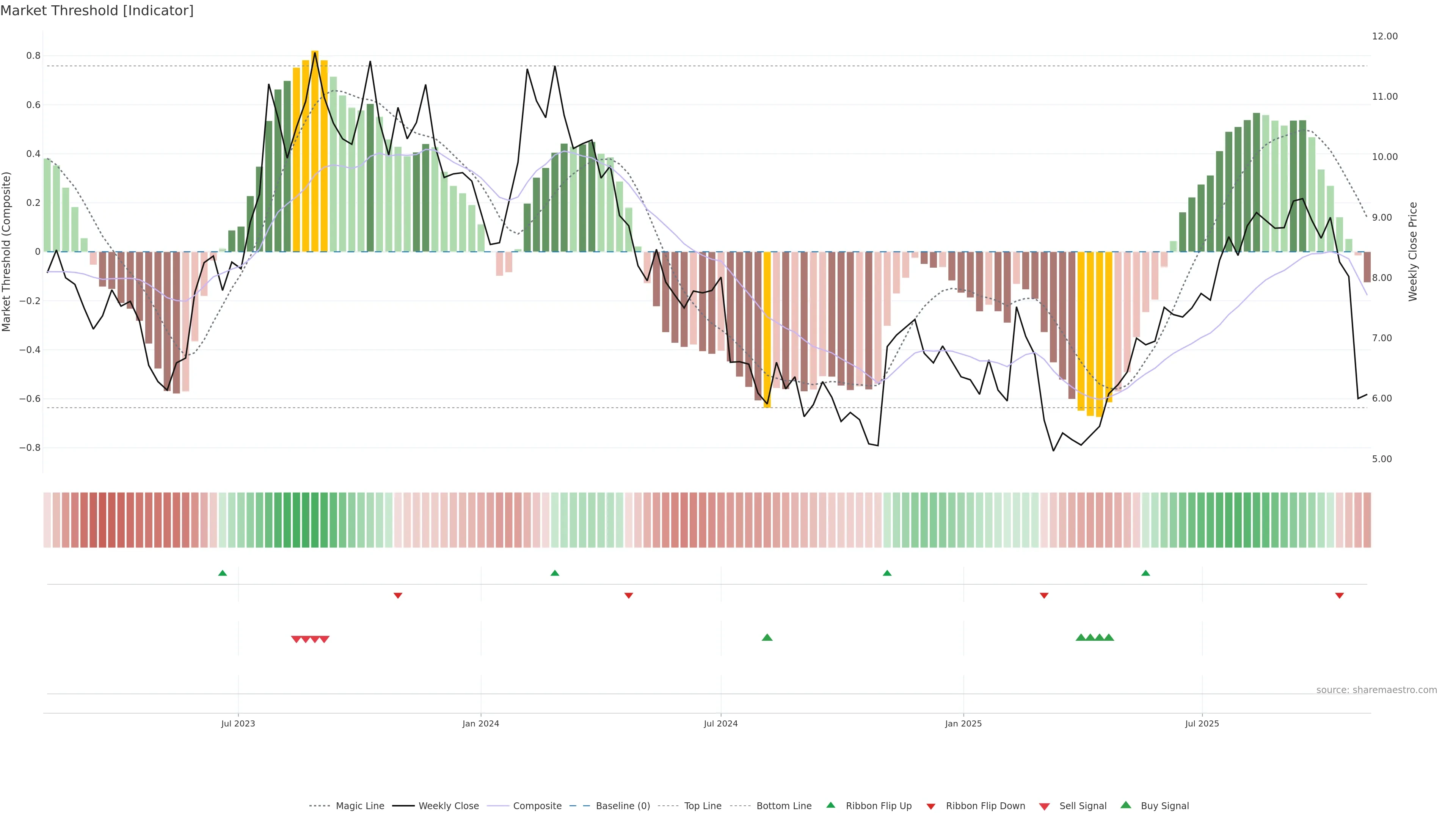The width and height of the screenshot is (1456, 819).
Task: Click the Jul 2024 x-axis label
Action: click(721, 723)
